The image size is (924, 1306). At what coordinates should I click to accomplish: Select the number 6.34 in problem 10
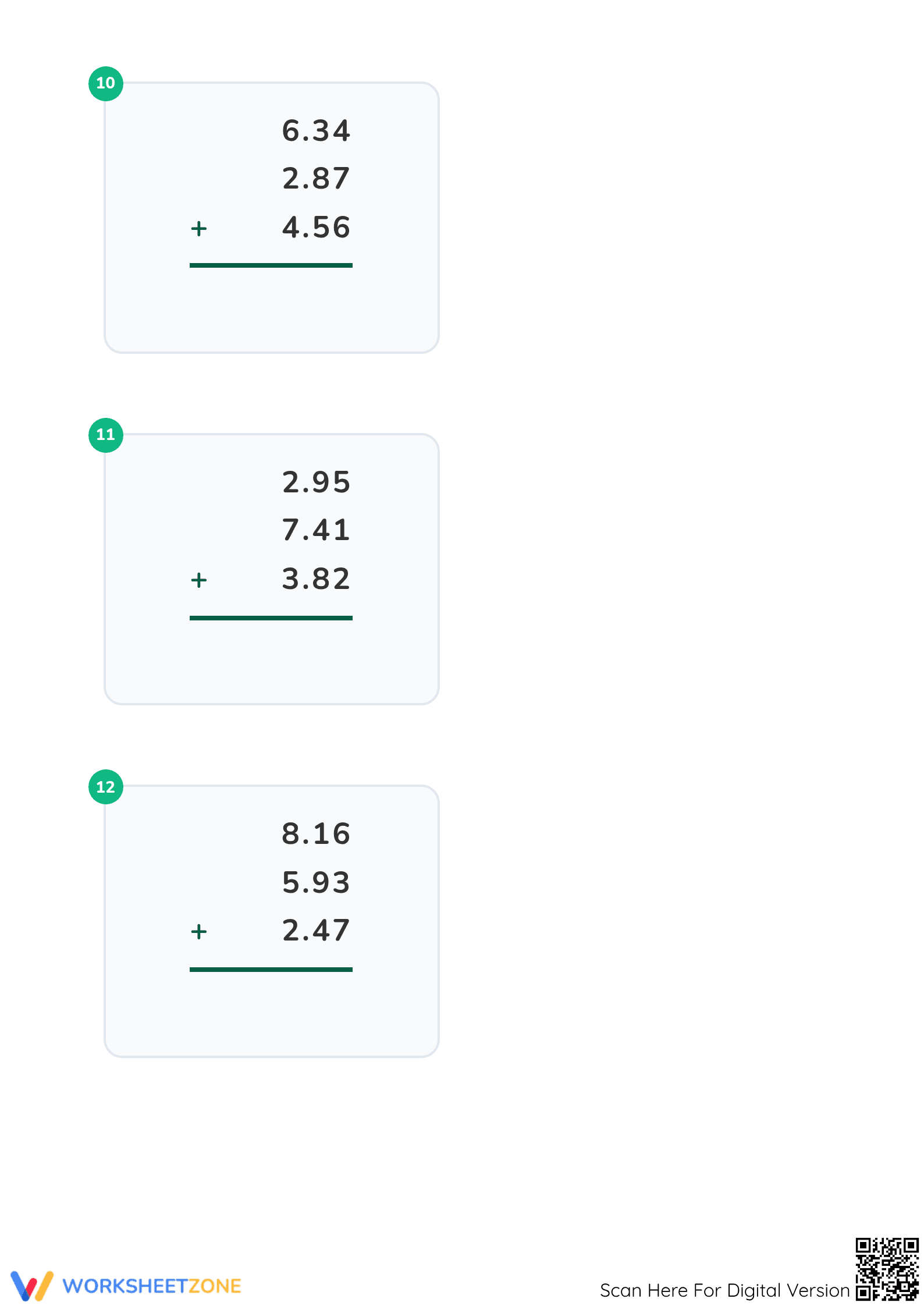click(317, 131)
